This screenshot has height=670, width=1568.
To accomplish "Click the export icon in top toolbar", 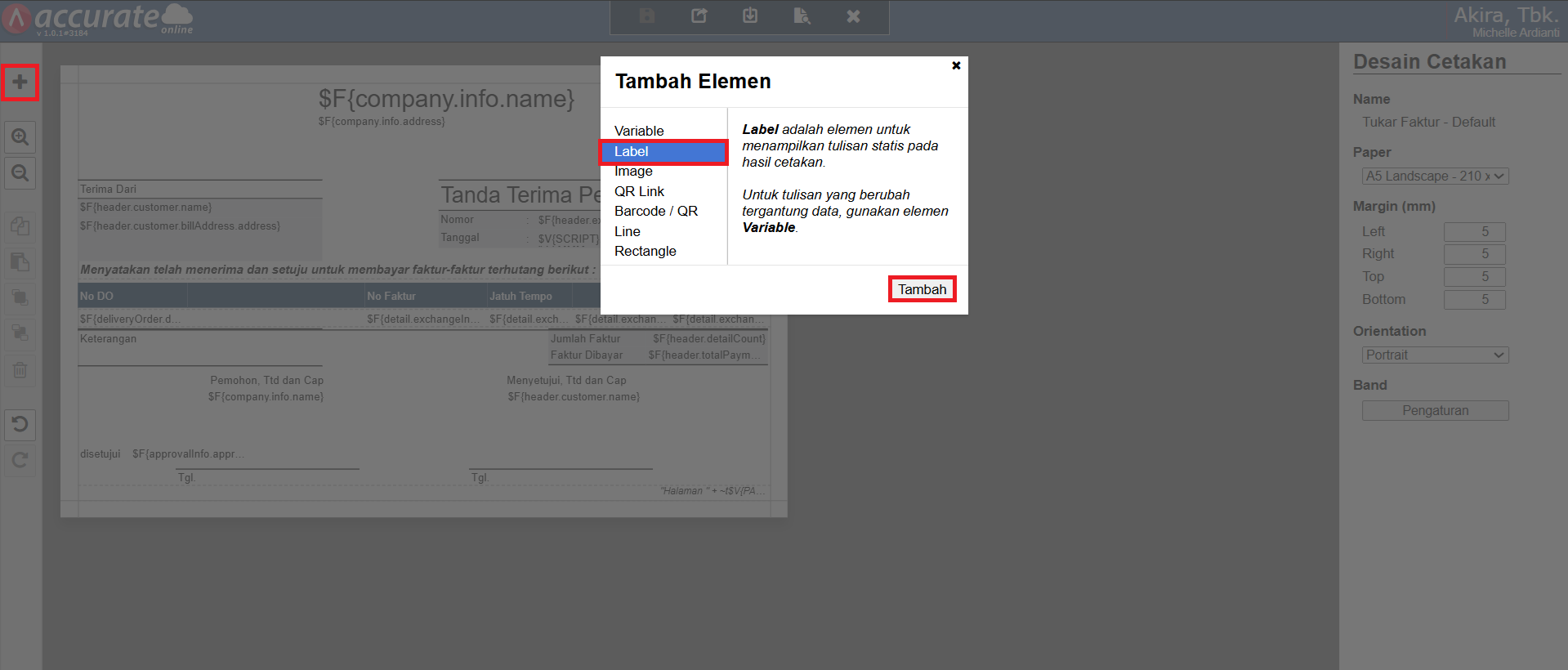I will 699,16.
